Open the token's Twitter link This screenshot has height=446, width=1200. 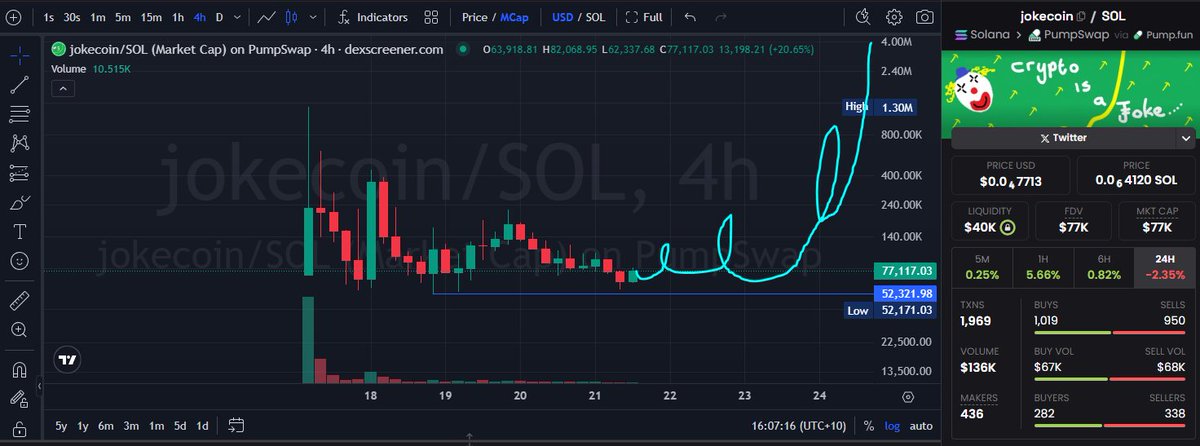tap(1063, 138)
